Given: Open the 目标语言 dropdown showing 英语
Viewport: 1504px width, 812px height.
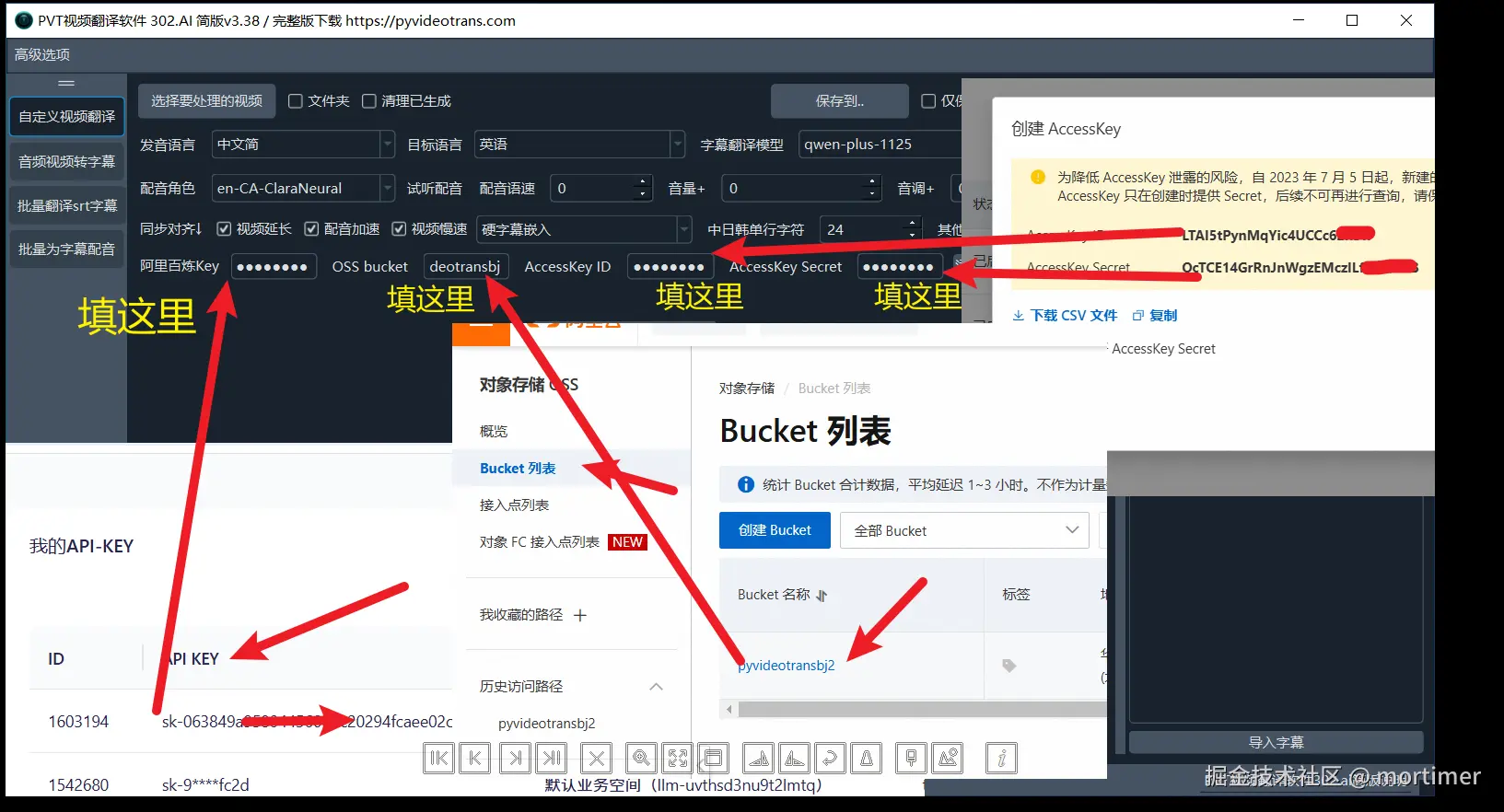Looking at the screenshot, I should [580, 145].
